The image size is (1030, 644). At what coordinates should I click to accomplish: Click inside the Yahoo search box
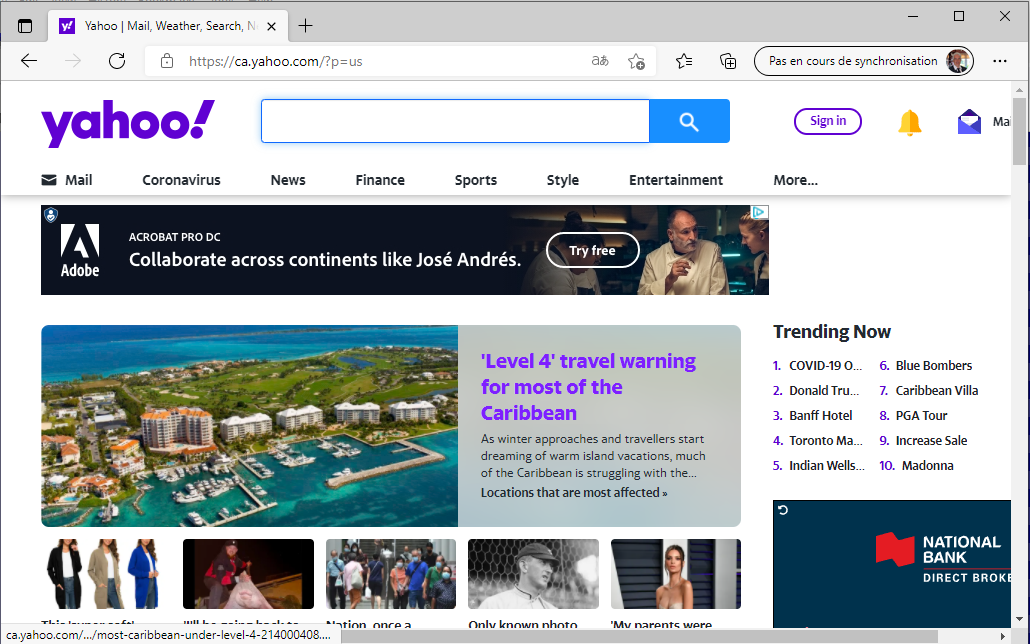(455, 121)
